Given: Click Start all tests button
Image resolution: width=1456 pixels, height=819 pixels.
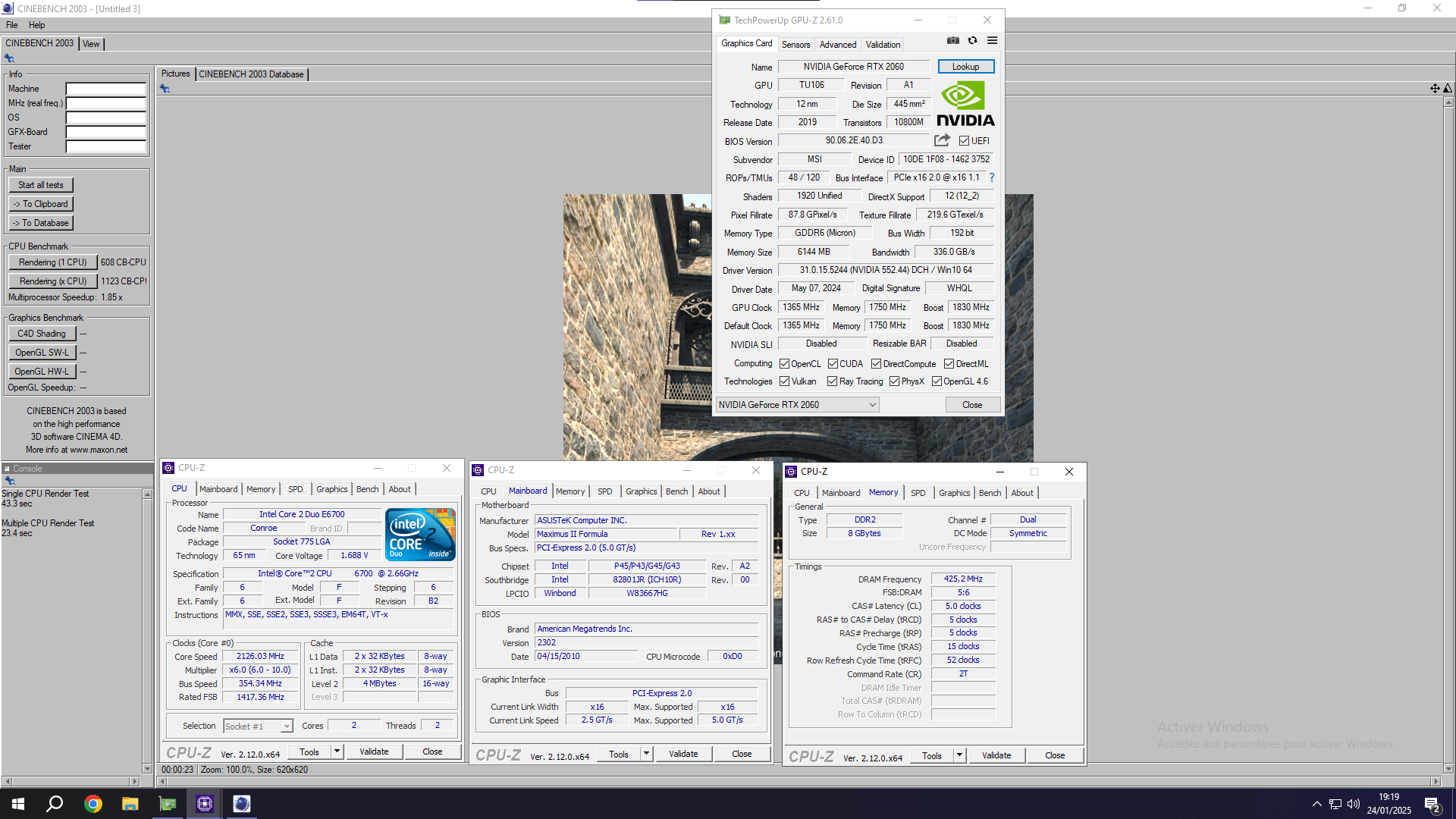Looking at the screenshot, I should click(x=41, y=185).
